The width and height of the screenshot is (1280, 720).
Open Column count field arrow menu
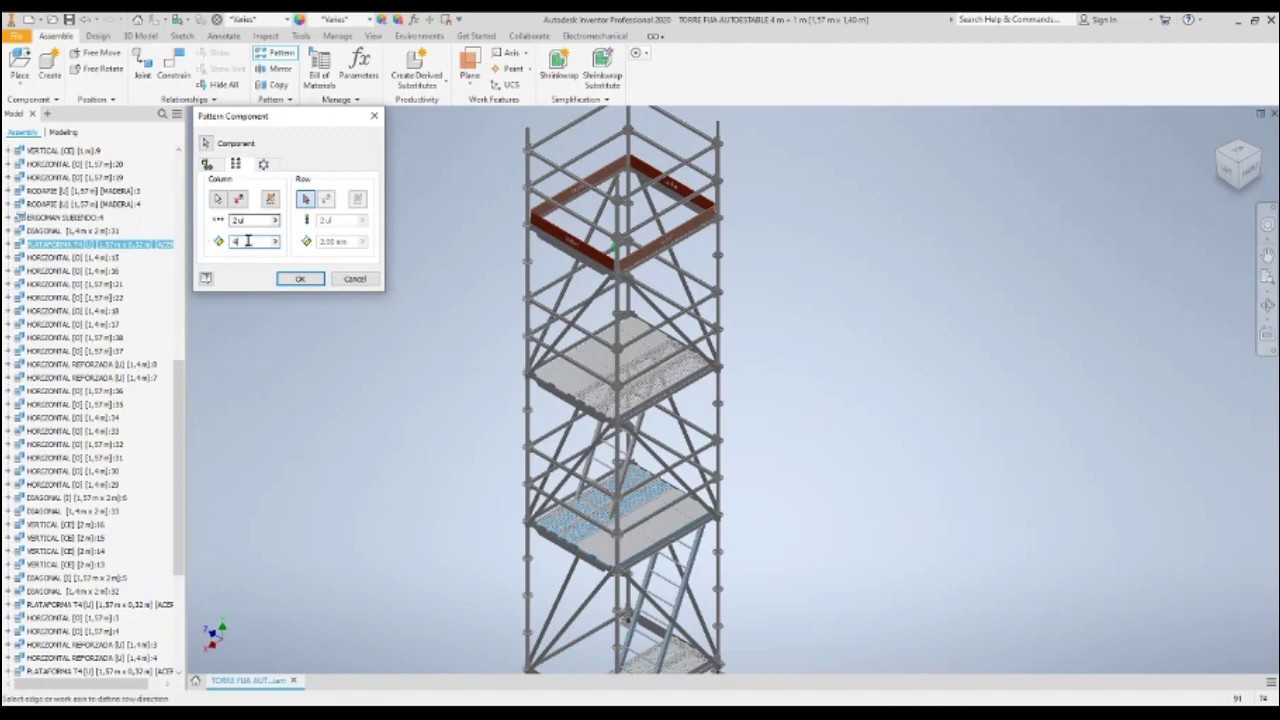pyautogui.click(x=275, y=220)
